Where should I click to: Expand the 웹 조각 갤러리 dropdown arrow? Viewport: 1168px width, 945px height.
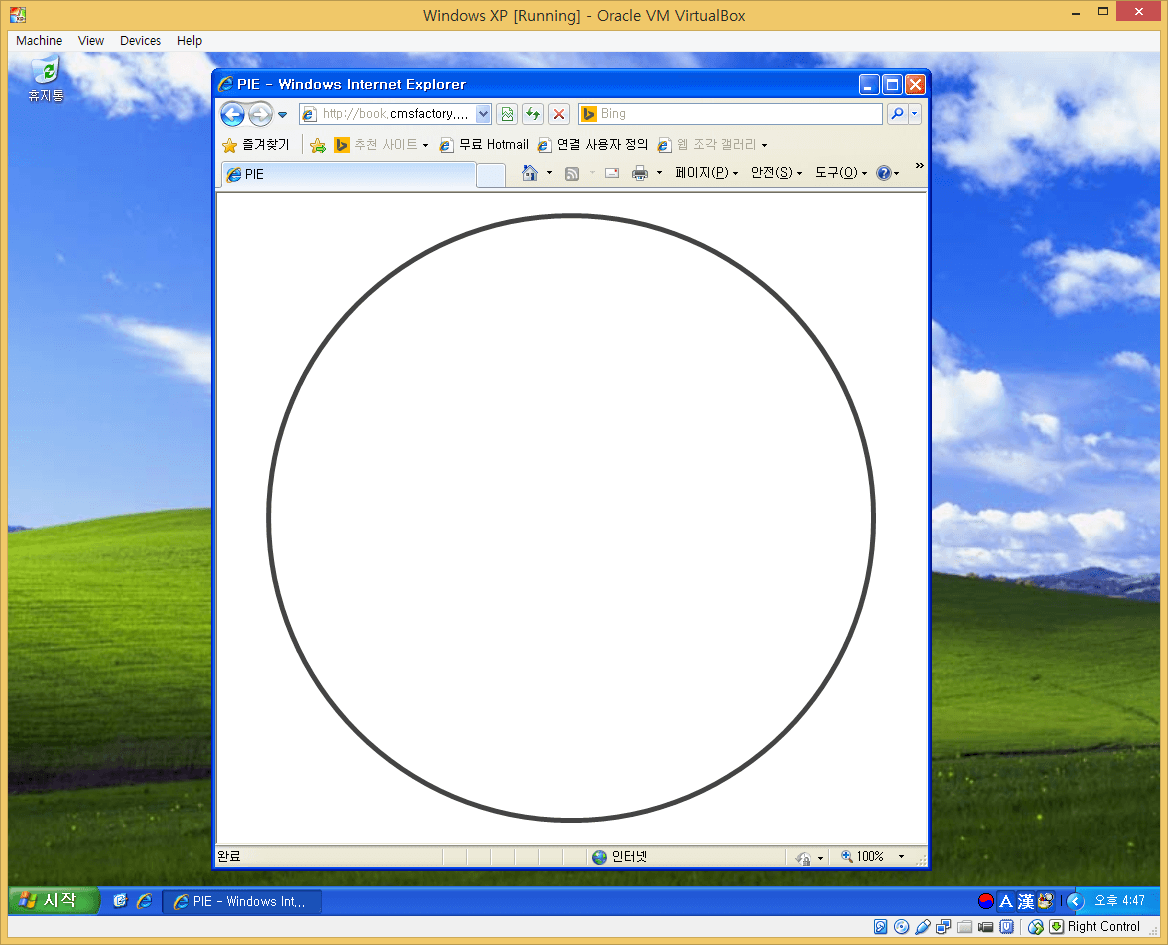pyautogui.click(x=764, y=145)
